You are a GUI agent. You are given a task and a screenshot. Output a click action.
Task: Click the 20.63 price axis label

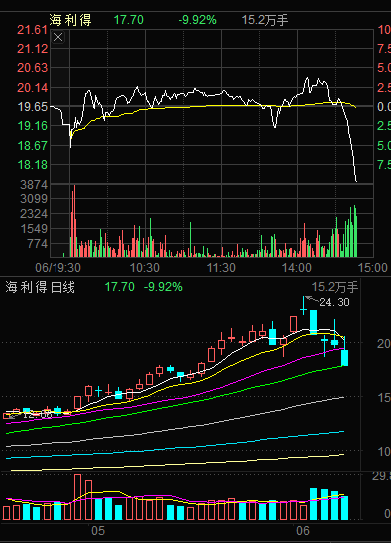coord(33,68)
